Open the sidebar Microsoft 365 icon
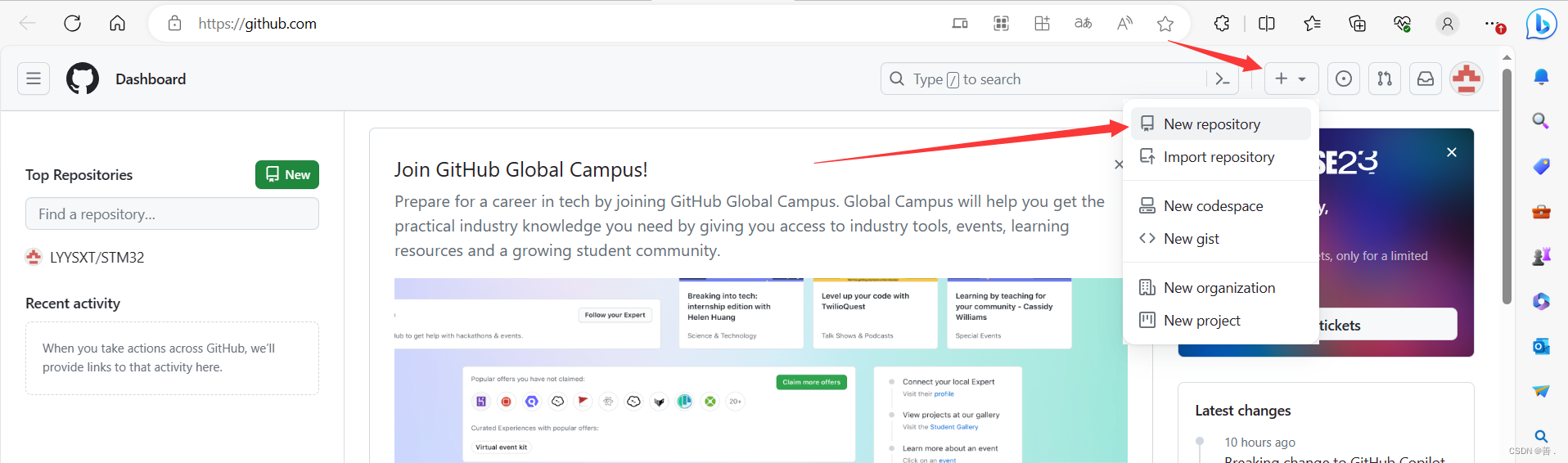This screenshot has height=463, width=1568. tap(1541, 301)
